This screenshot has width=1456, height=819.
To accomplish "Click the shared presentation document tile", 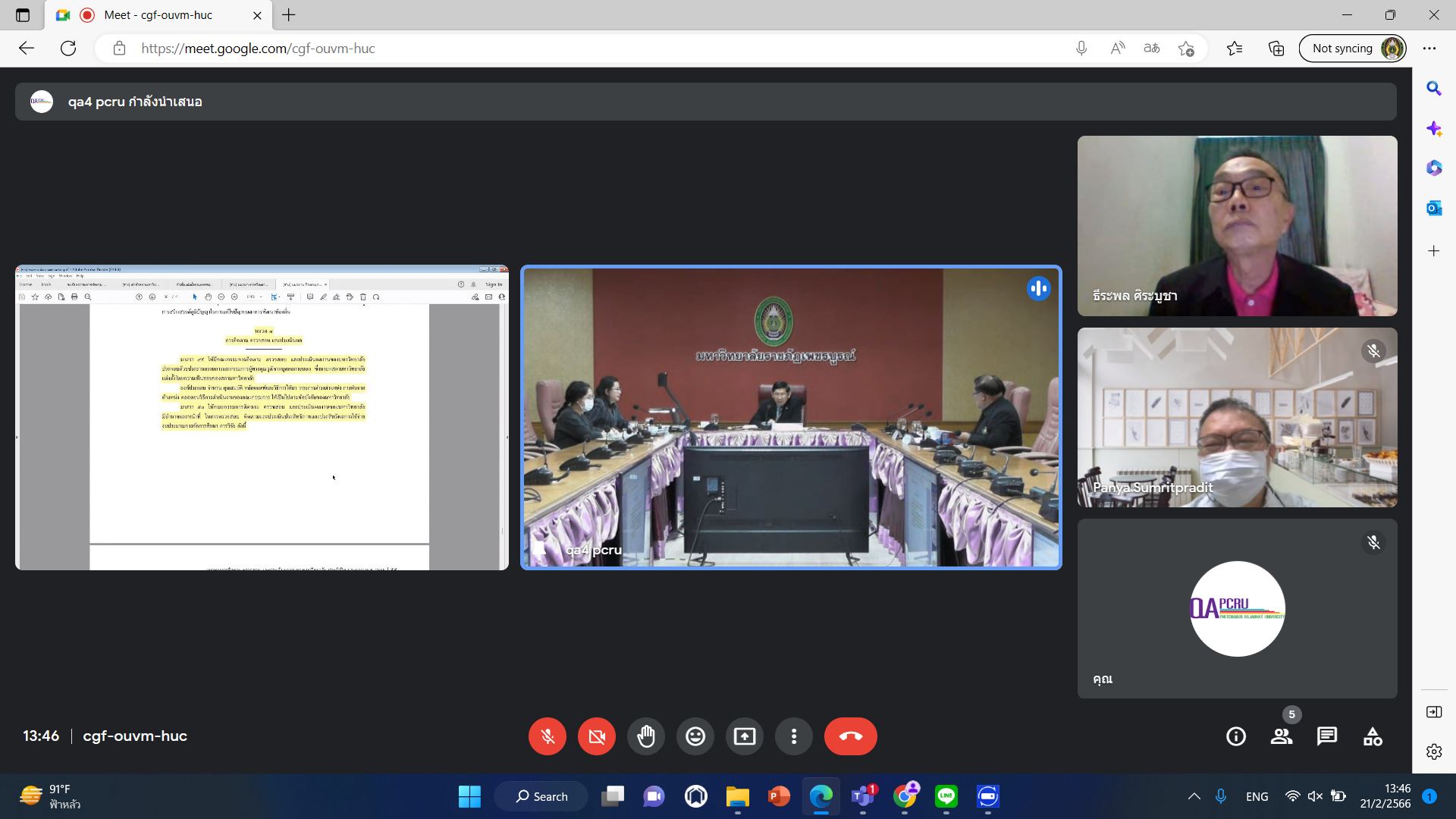I will click(262, 417).
